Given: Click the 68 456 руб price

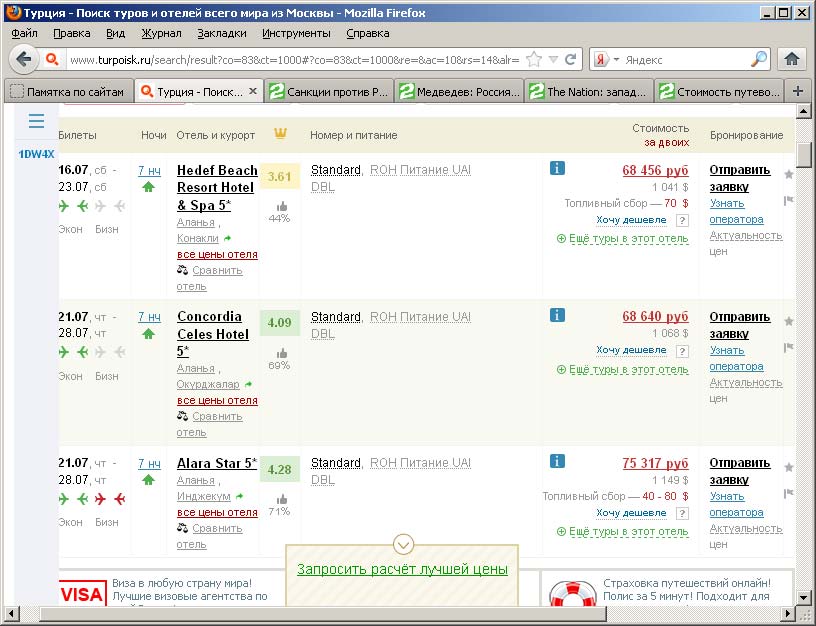Looking at the screenshot, I should [x=655, y=170].
